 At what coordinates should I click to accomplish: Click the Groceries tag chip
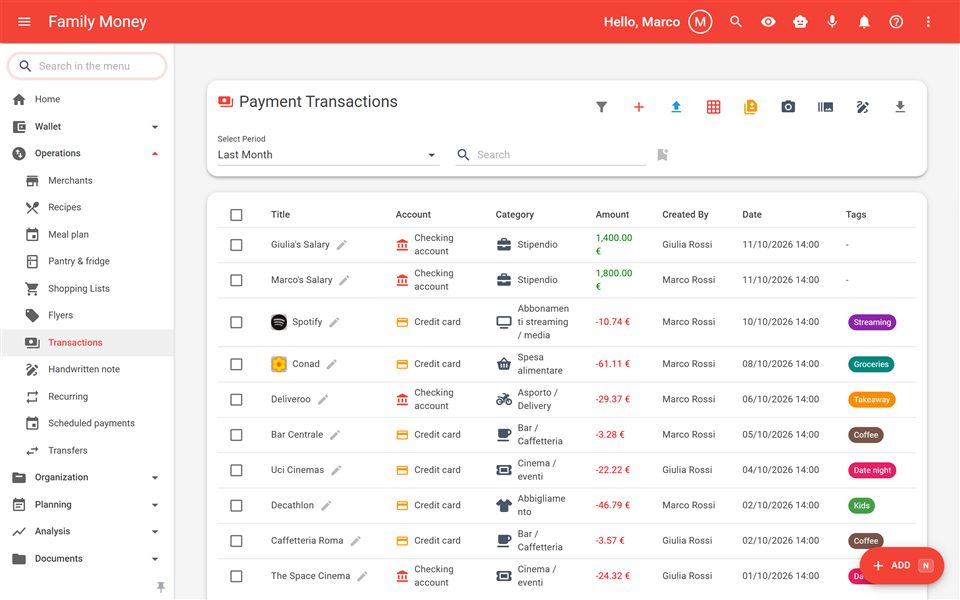[871, 364]
